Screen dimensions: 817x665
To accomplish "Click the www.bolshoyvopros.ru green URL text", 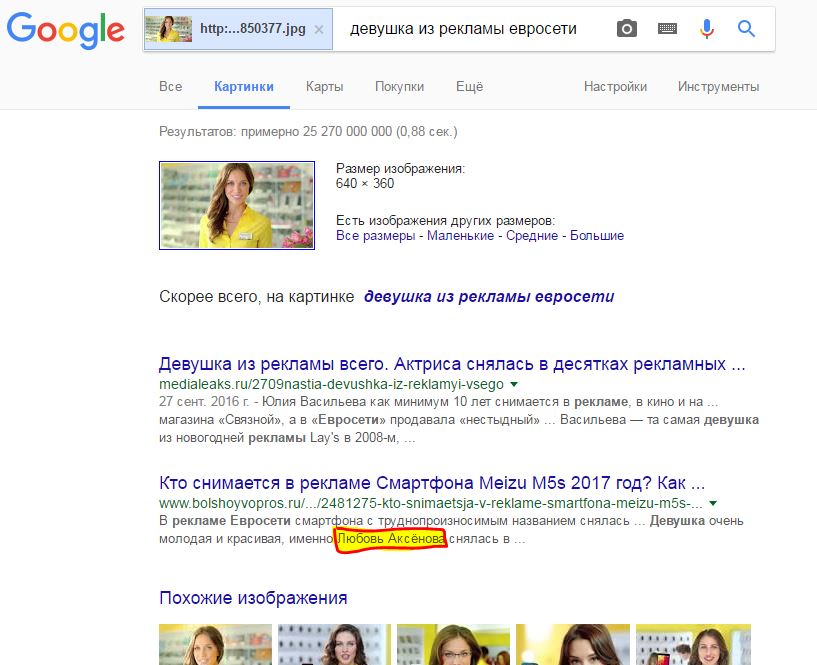I will tap(430, 503).
